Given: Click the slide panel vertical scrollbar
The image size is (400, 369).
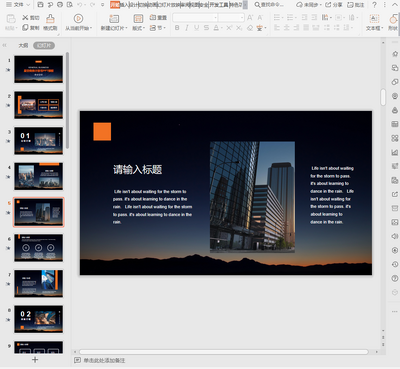Looking at the screenshot, I should point(68,100).
